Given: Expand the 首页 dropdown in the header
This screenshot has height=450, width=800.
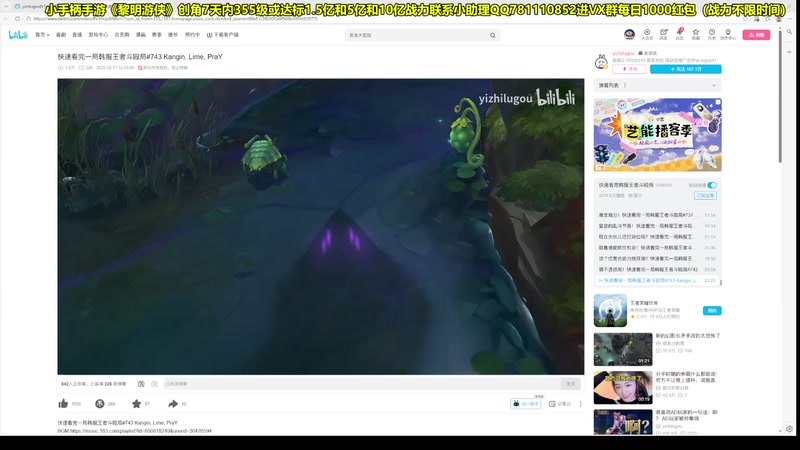Looking at the screenshot, I should tap(42, 35).
